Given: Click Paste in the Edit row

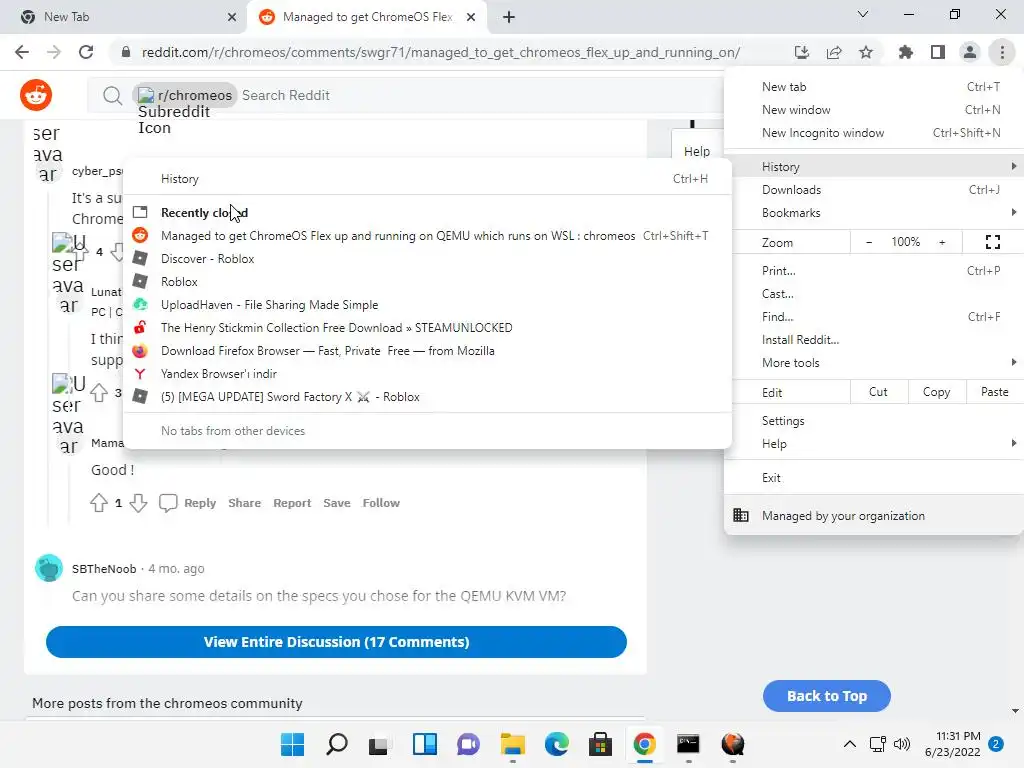Looking at the screenshot, I should coord(995,392).
